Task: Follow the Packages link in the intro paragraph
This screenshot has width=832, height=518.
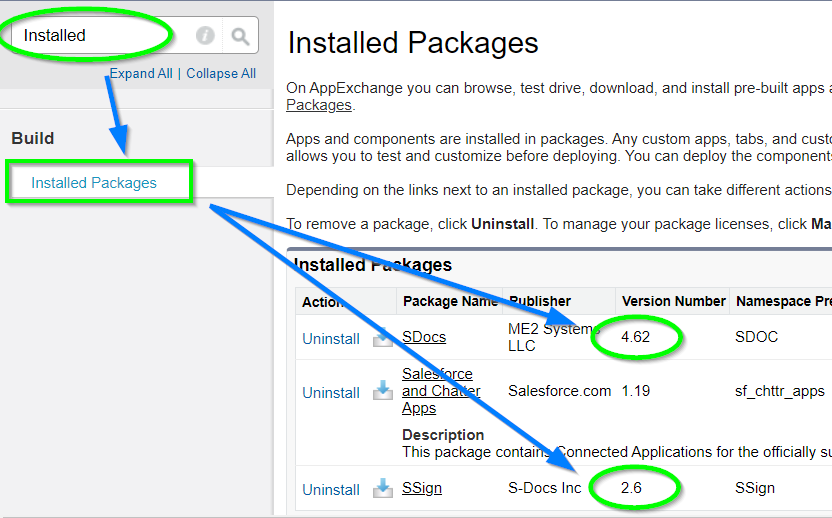Action: pyautogui.click(x=319, y=105)
